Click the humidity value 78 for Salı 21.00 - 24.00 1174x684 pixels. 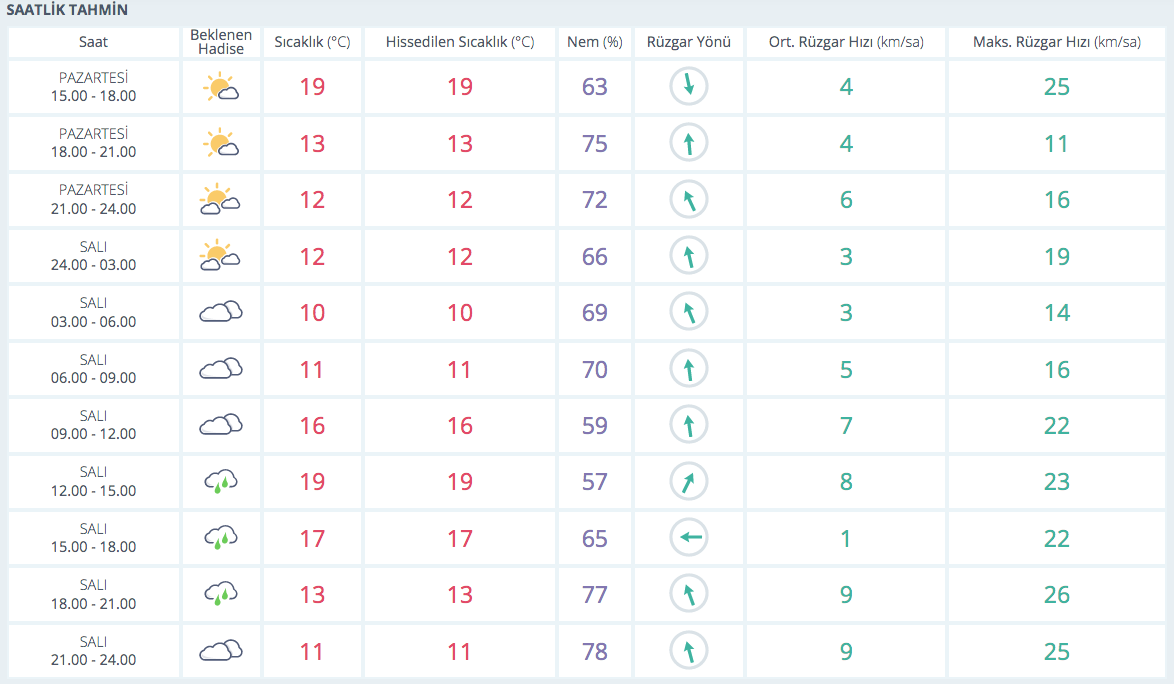point(594,652)
